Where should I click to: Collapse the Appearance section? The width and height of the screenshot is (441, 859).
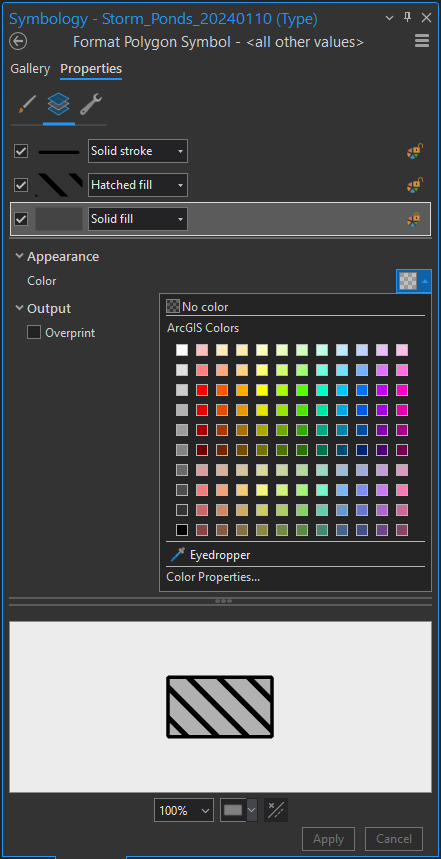[20, 256]
